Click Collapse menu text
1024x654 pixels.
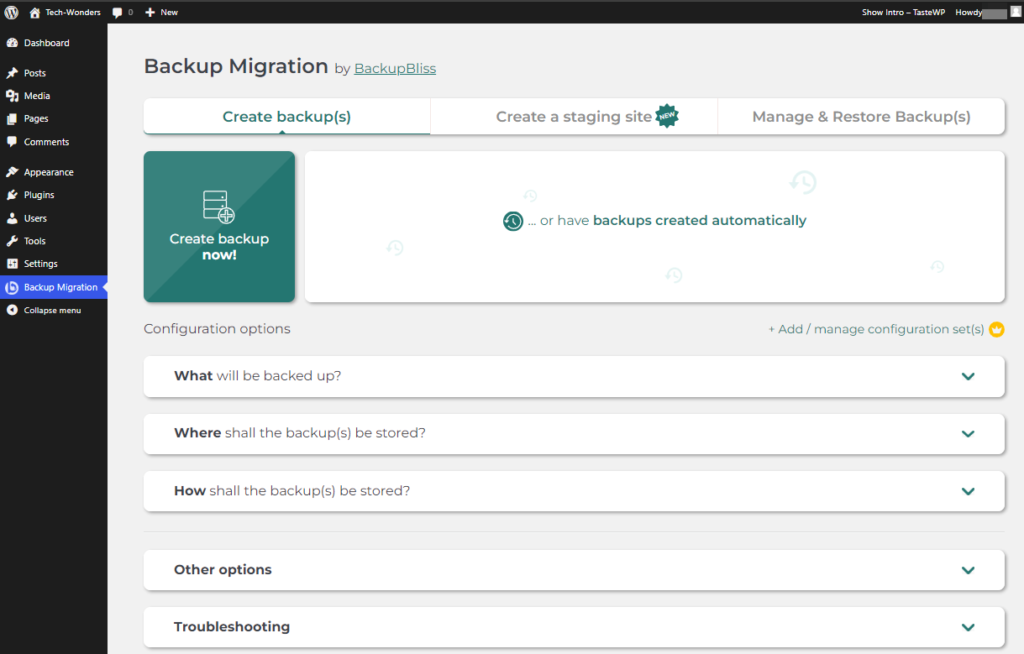[52, 310]
